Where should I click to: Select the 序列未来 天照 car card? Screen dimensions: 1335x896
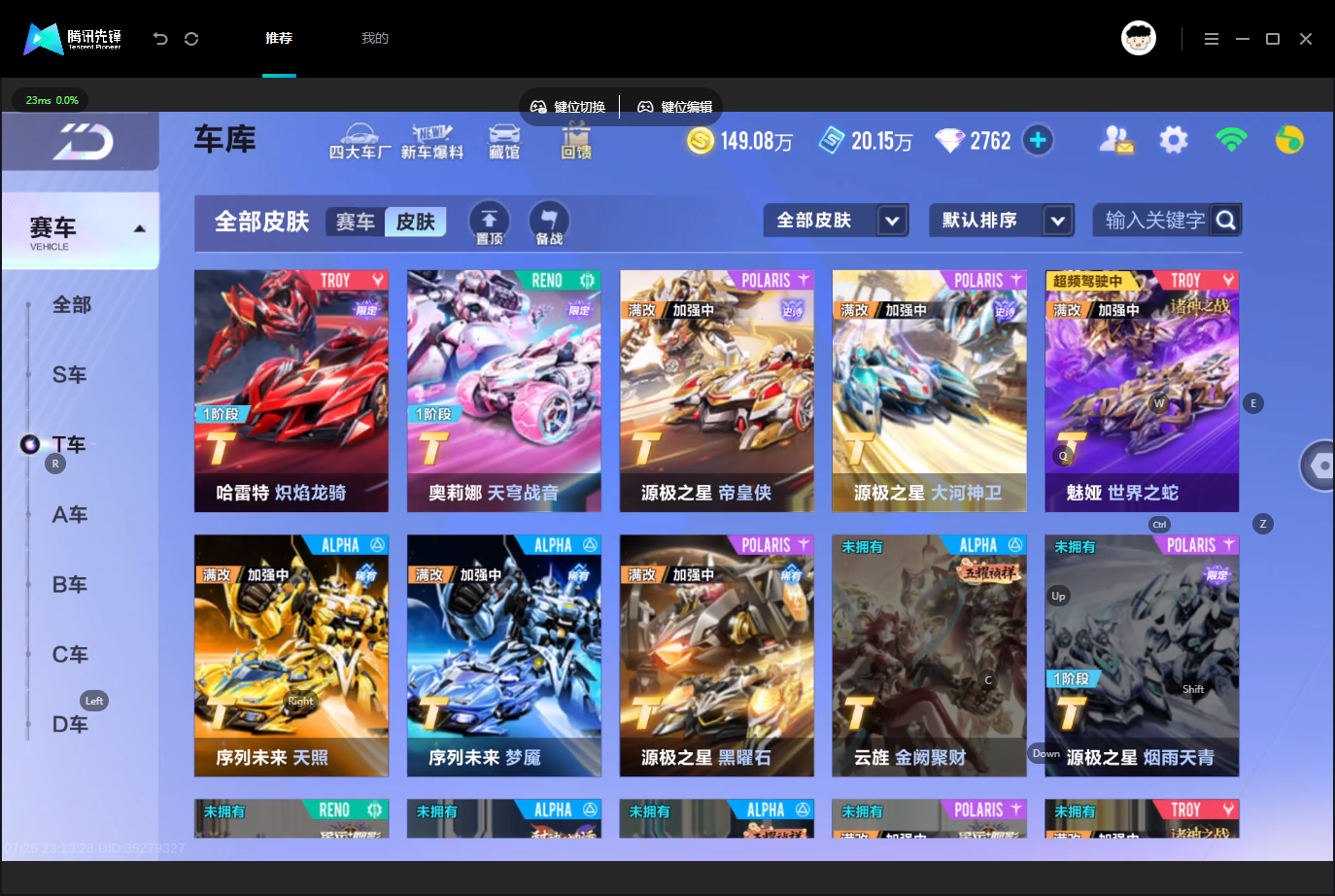[291, 656]
